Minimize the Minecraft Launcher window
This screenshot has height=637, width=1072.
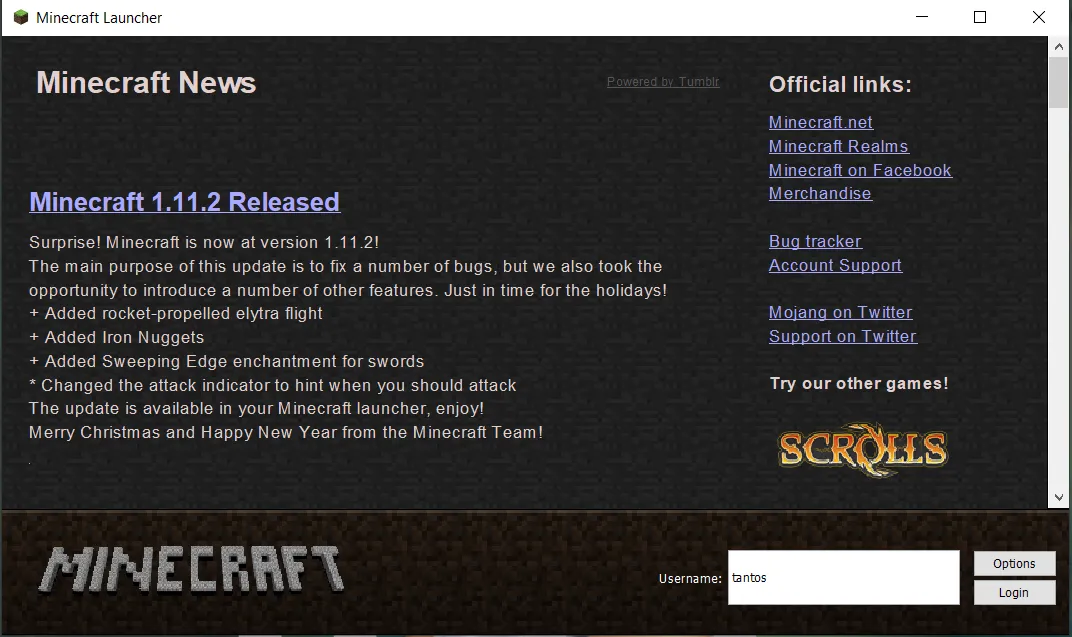(922, 17)
